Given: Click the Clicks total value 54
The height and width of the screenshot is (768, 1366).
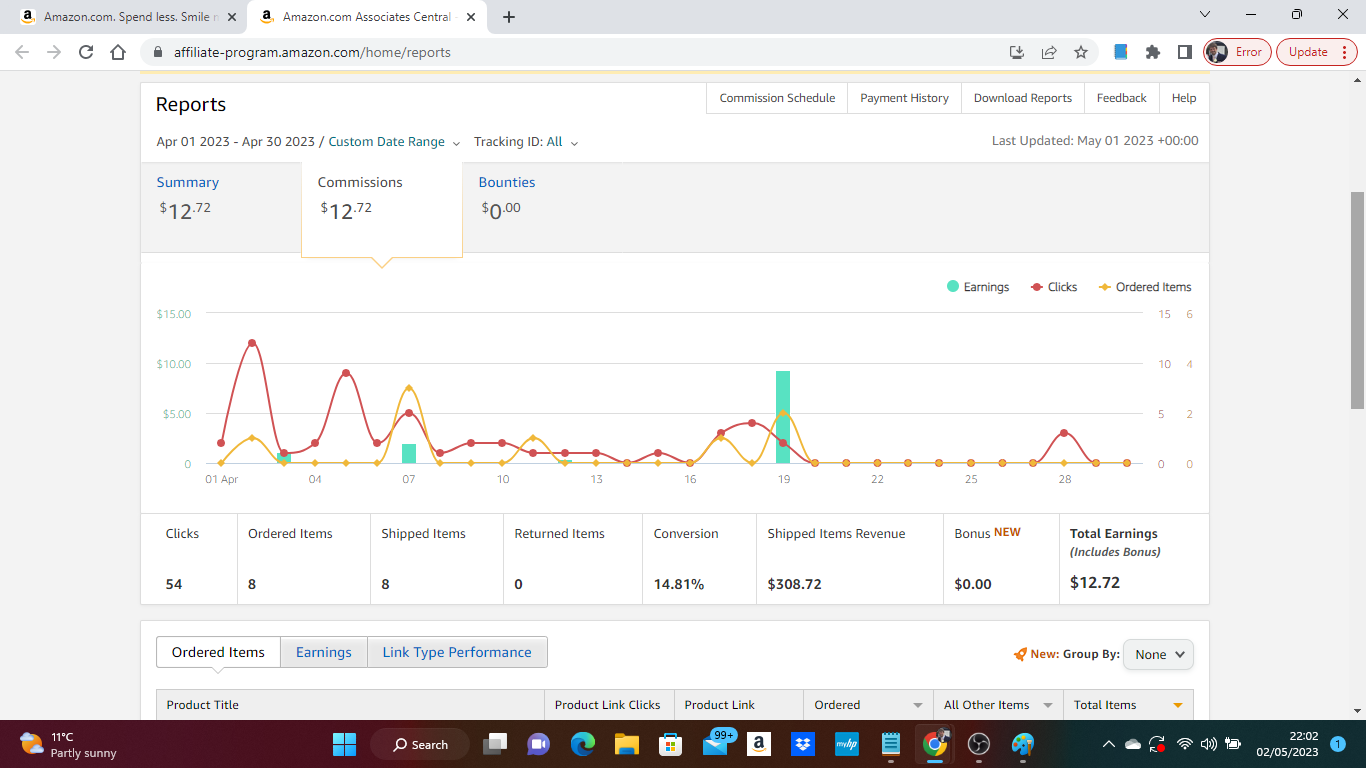Looking at the screenshot, I should (x=174, y=584).
